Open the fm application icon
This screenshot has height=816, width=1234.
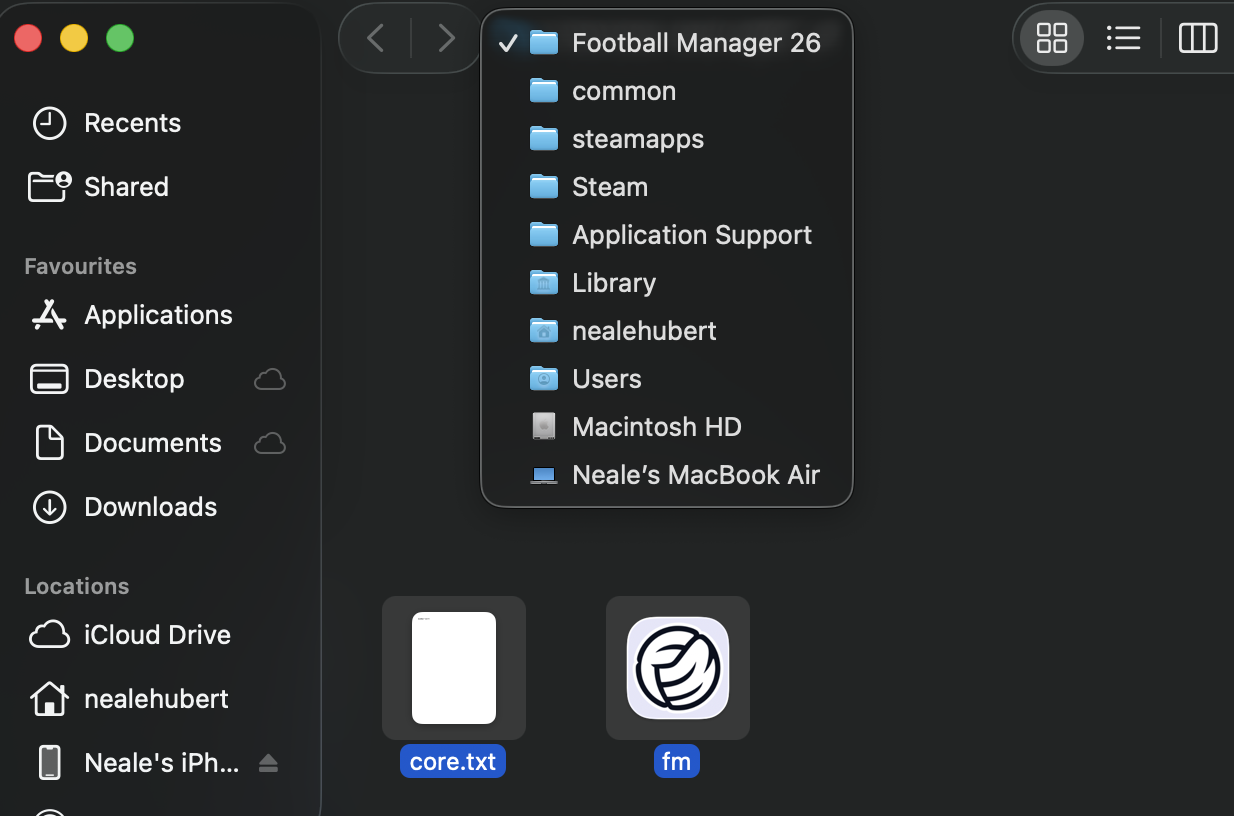coord(677,667)
